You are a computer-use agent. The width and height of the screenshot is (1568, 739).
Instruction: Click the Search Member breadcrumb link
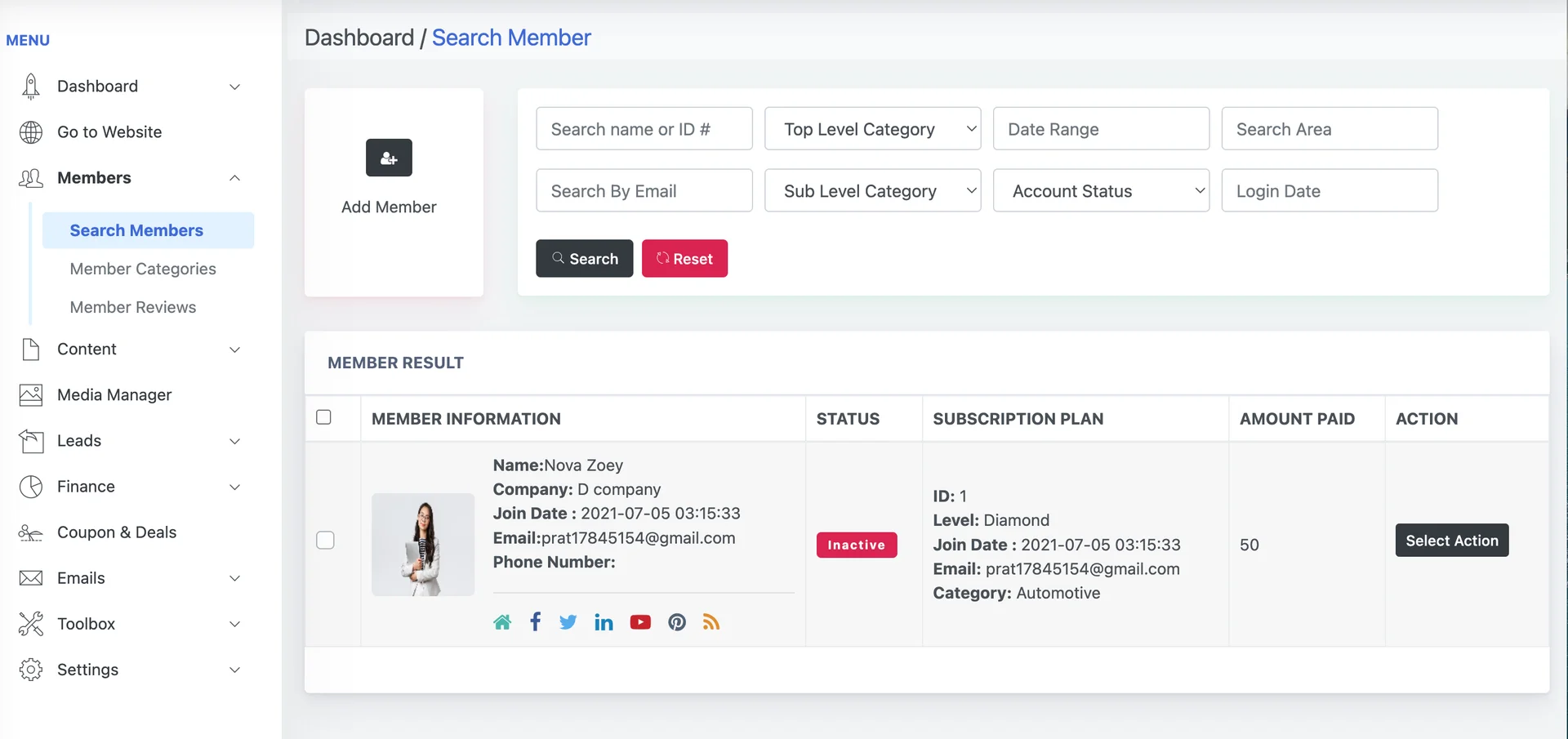(511, 38)
